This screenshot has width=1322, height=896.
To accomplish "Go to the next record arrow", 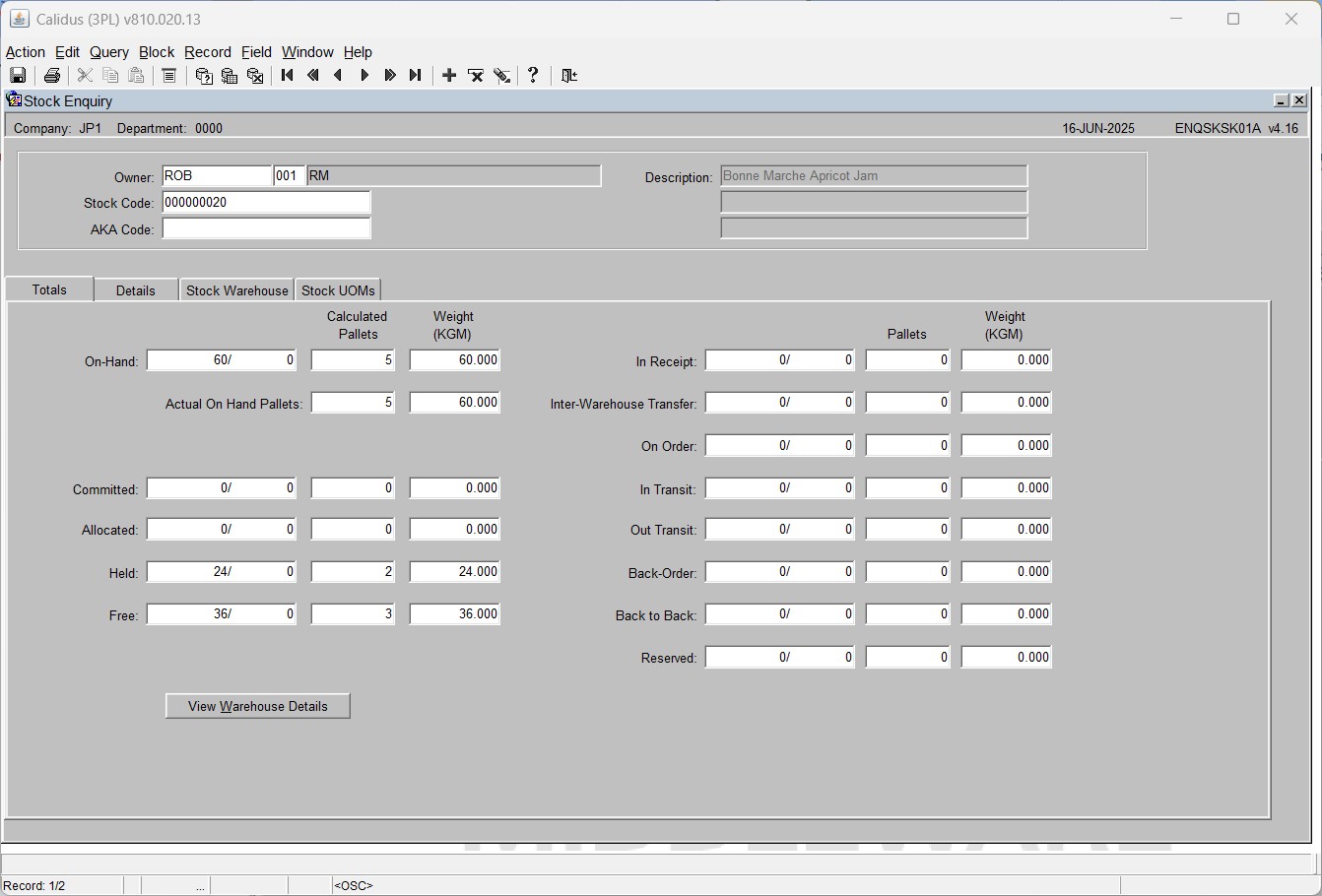I will pos(364,76).
